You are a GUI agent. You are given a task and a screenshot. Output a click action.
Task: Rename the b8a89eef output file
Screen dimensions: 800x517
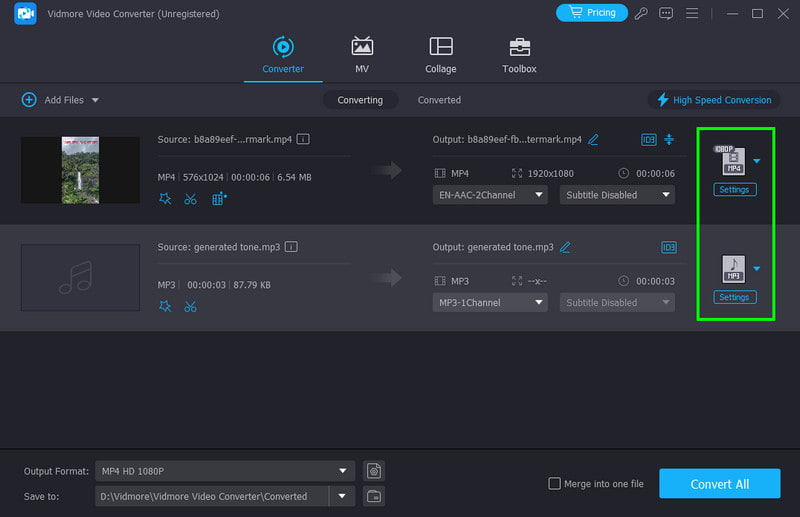[x=593, y=139]
